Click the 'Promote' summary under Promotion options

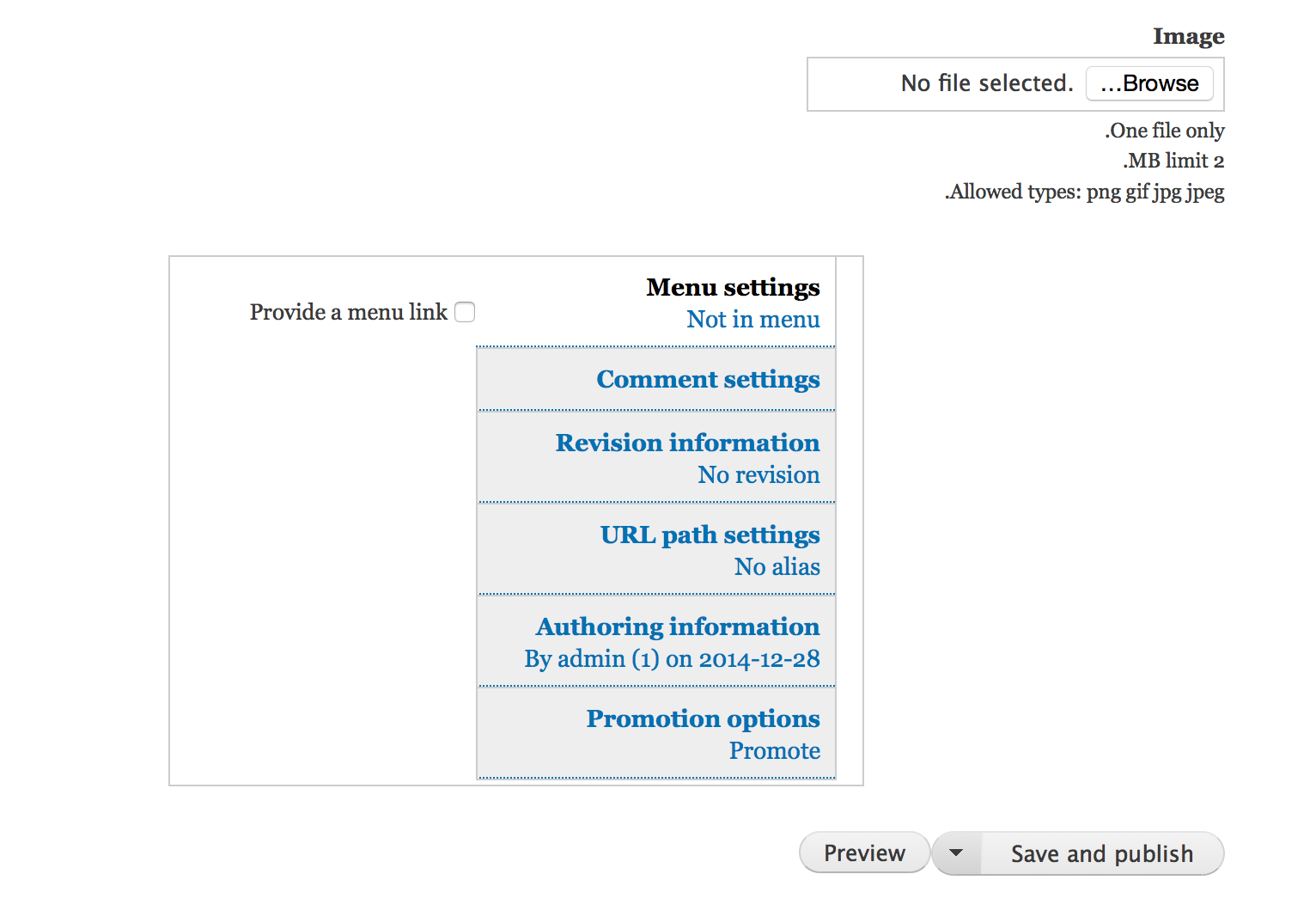[775, 750]
